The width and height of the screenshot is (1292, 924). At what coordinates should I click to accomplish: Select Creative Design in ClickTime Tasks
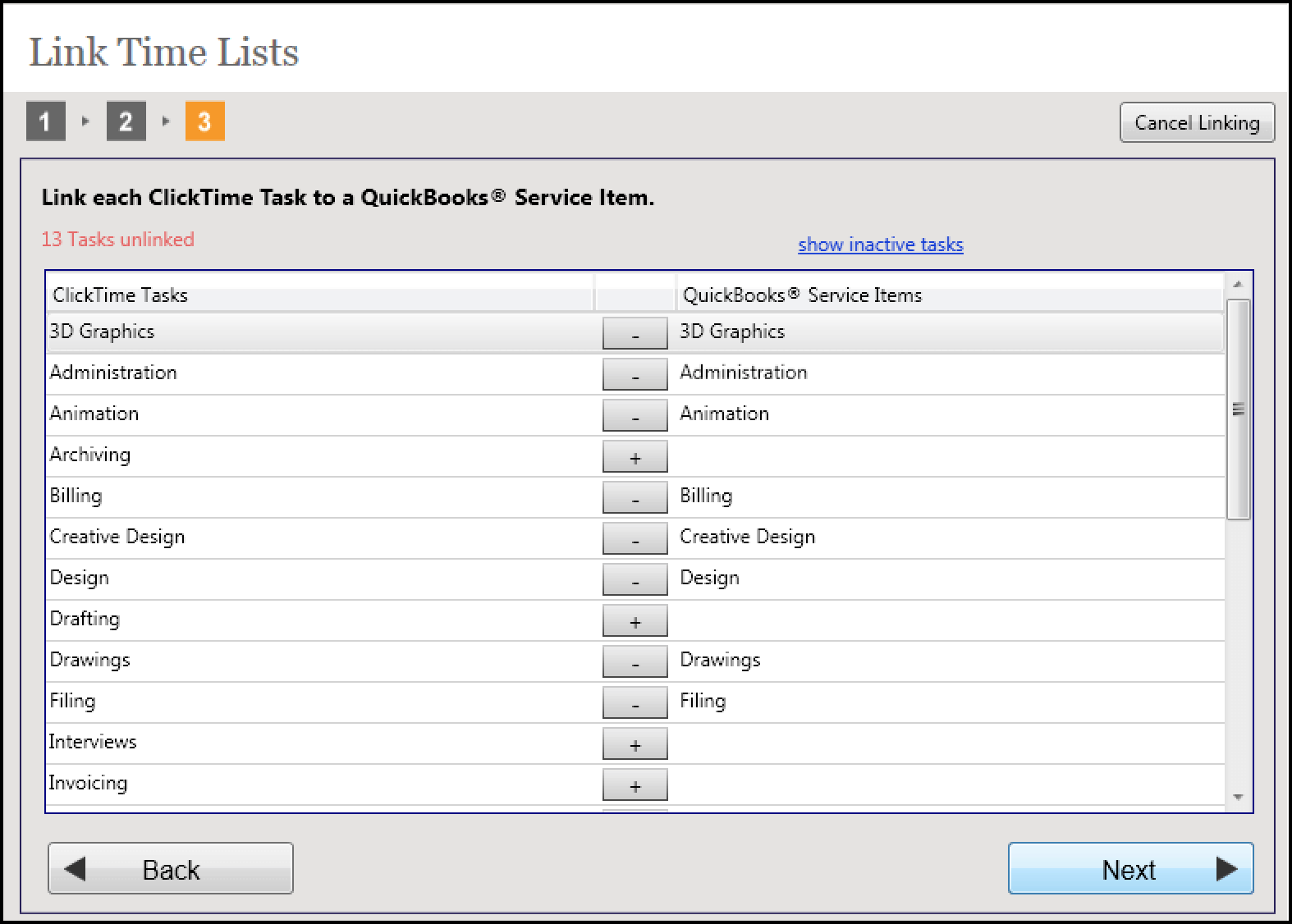[117, 537]
